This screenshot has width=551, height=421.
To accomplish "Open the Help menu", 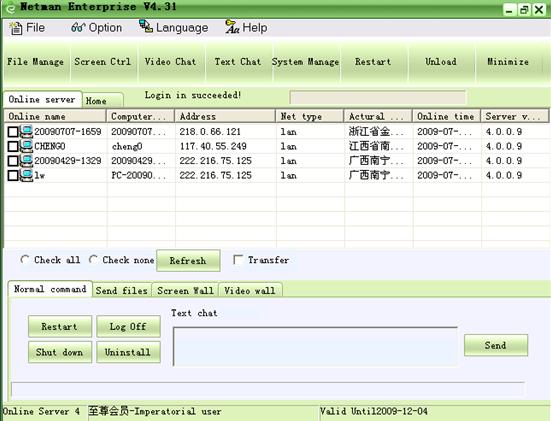I will [x=246, y=28].
